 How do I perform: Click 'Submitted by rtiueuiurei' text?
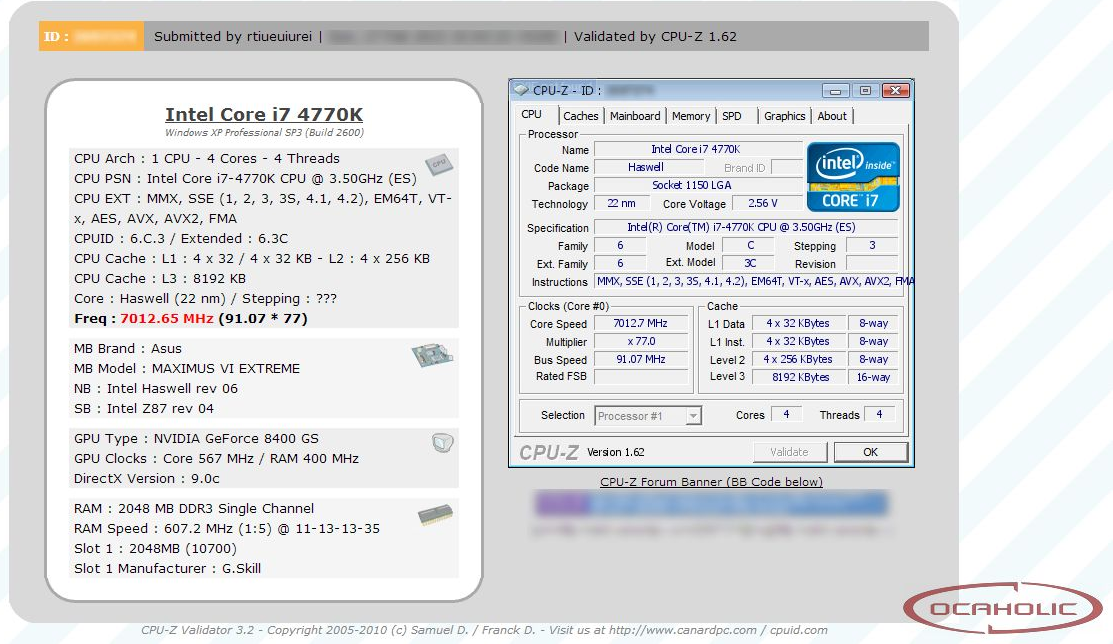pyautogui.click(x=233, y=36)
